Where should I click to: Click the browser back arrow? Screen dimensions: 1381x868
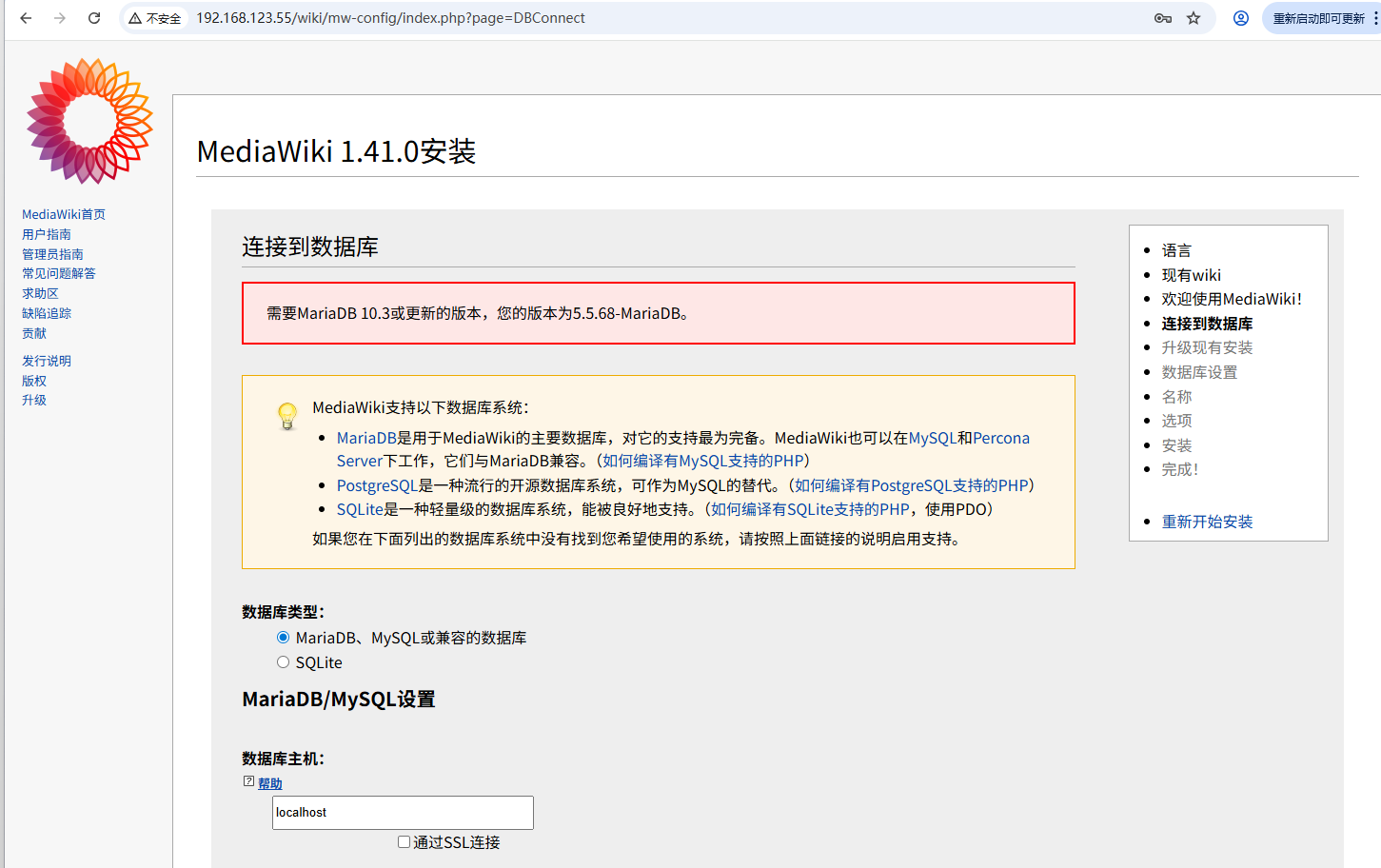click(26, 18)
